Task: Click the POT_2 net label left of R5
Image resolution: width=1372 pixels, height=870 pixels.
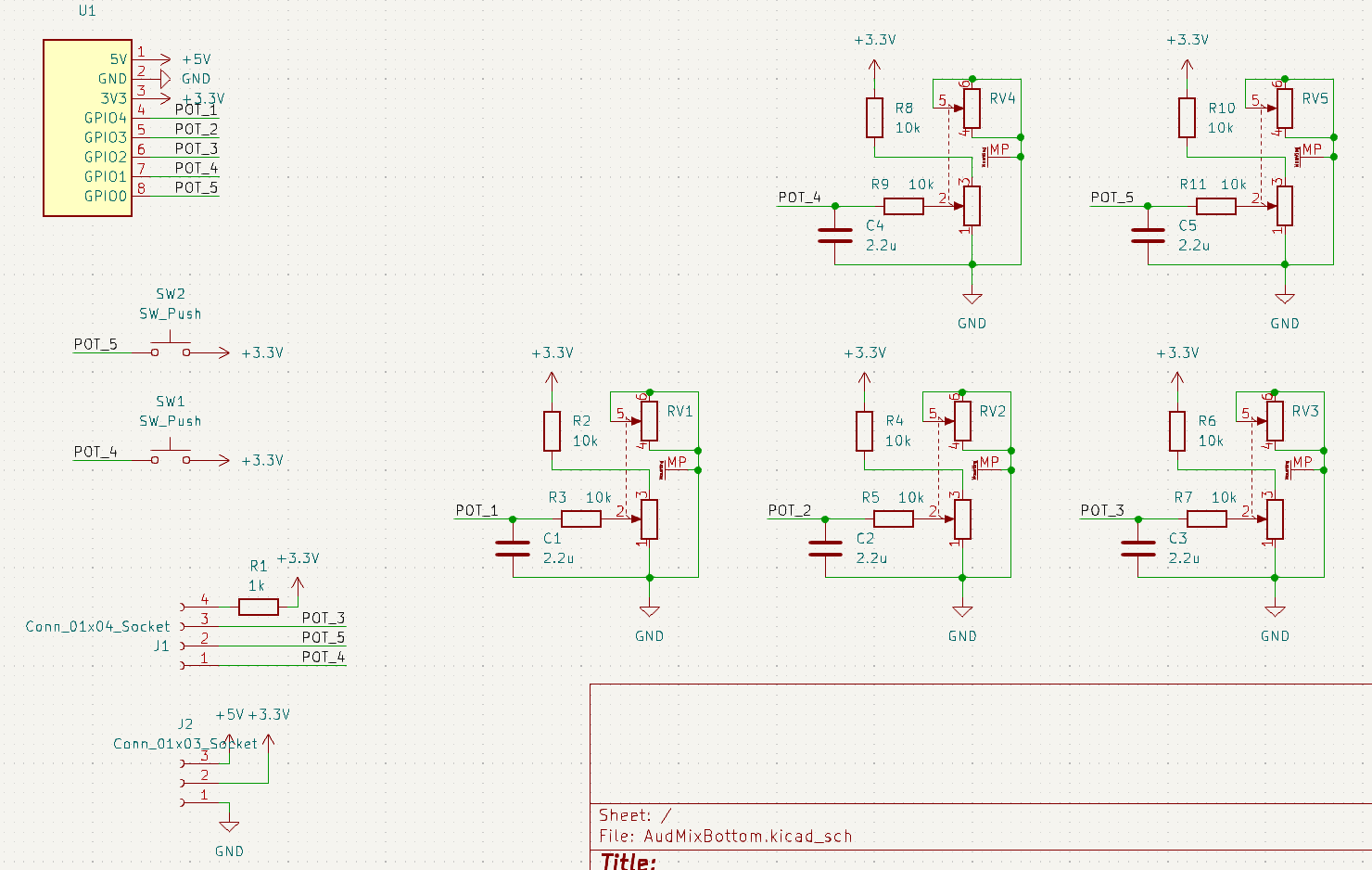Action: point(790,510)
